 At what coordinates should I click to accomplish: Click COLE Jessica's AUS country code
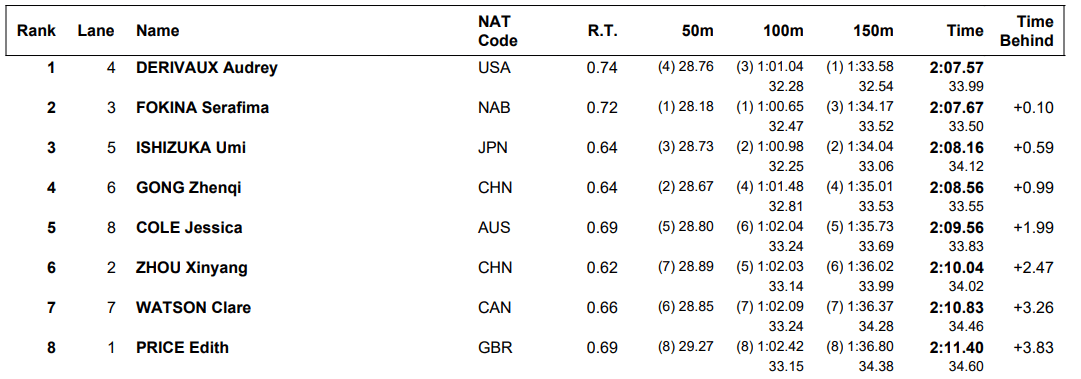coord(494,227)
